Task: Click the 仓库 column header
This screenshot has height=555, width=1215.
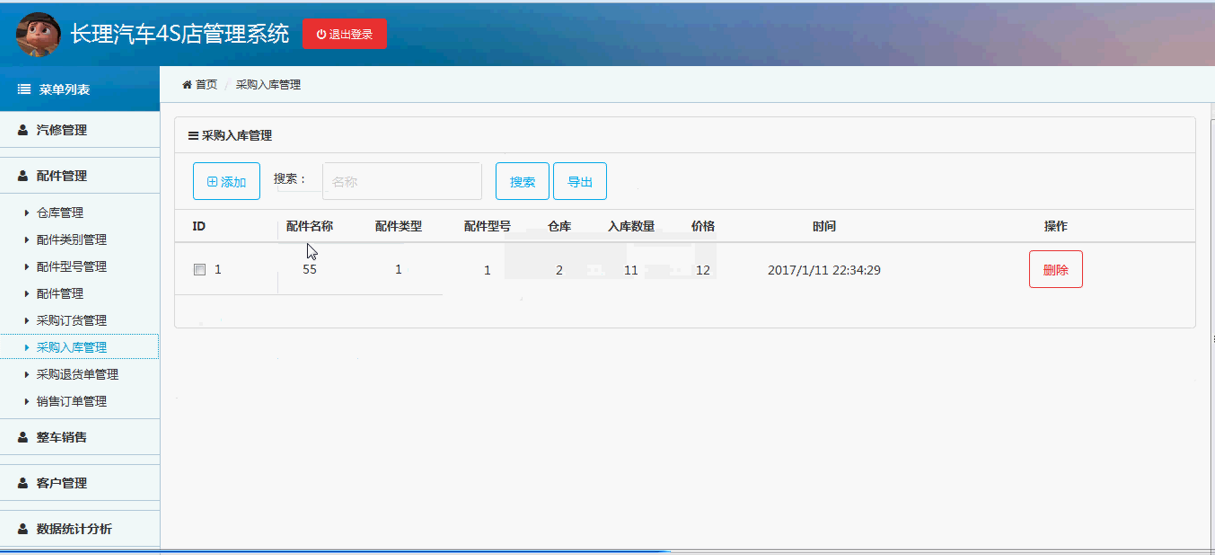Action: pos(560,227)
